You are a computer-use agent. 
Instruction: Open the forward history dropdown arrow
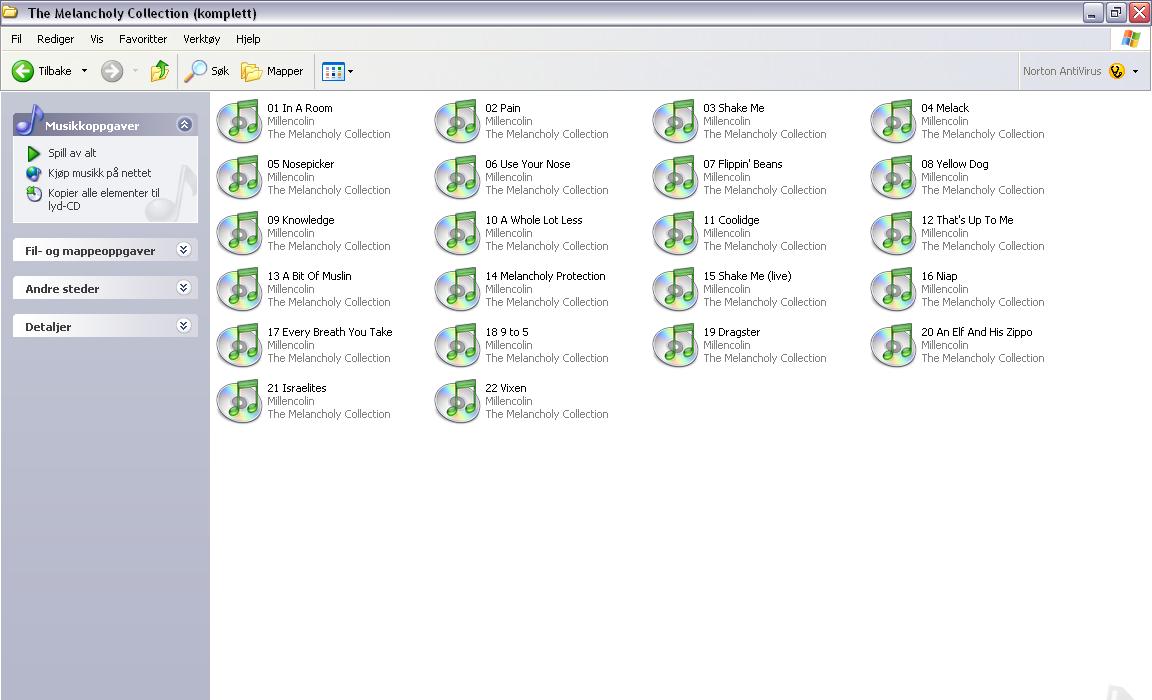[x=135, y=71]
